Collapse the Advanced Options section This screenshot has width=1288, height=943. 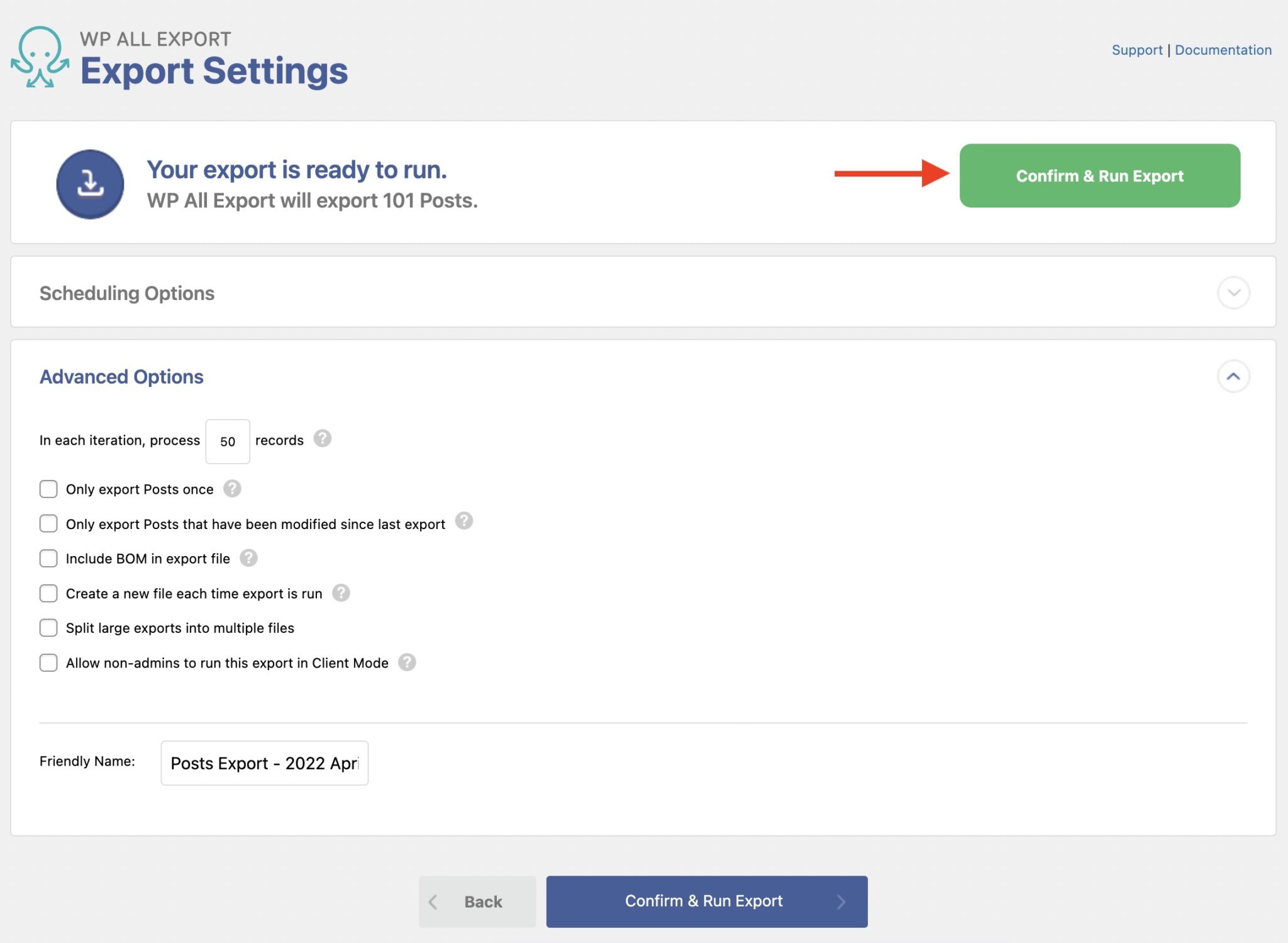[1234, 376]
